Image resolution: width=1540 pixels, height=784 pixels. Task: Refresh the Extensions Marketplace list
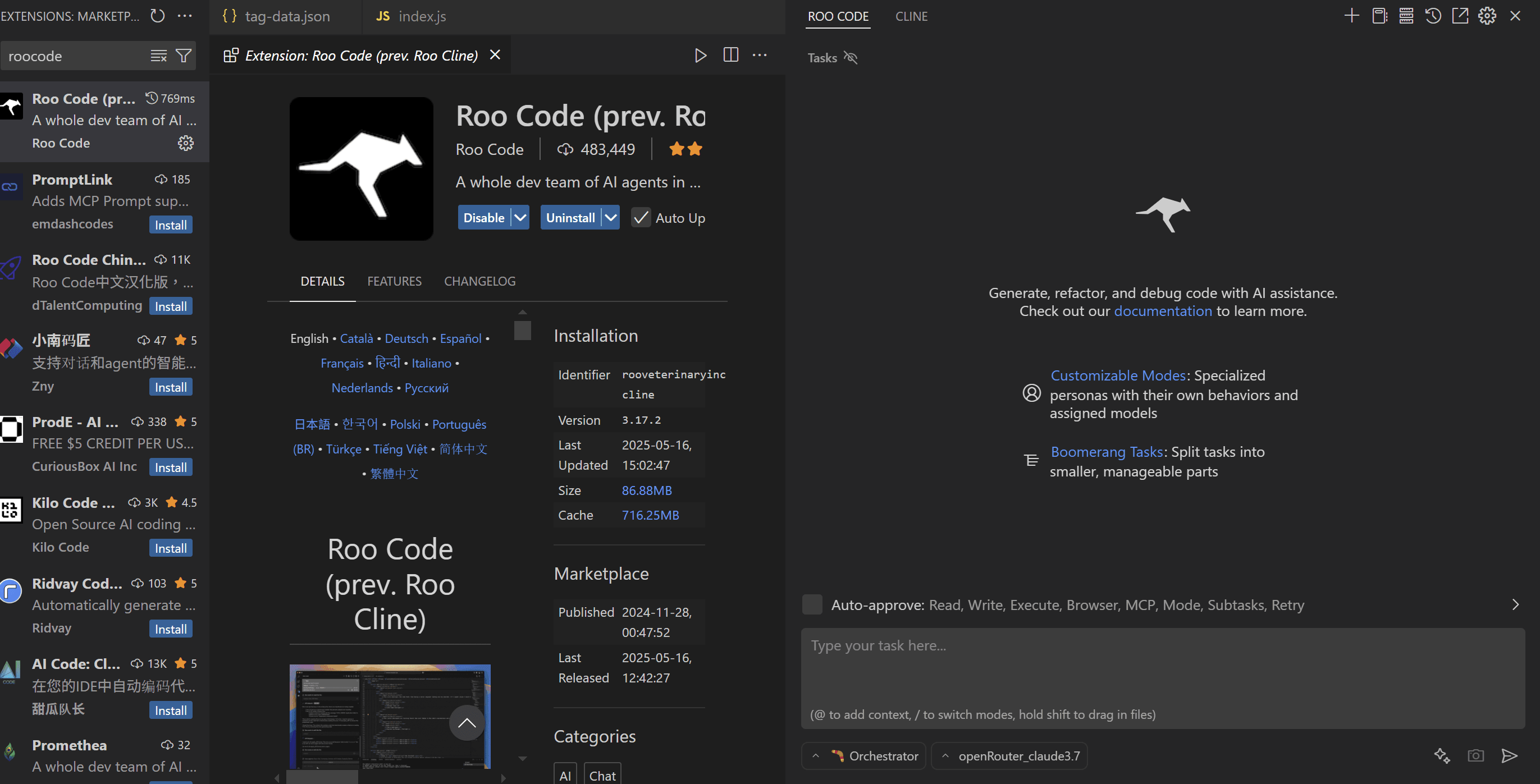tap(157, 16)
